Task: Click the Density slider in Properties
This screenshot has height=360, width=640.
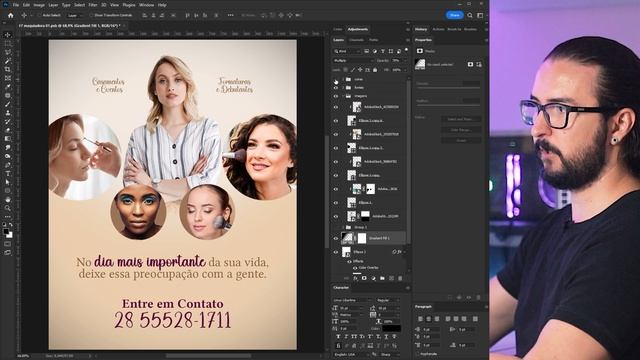Action: click(448, 87)
